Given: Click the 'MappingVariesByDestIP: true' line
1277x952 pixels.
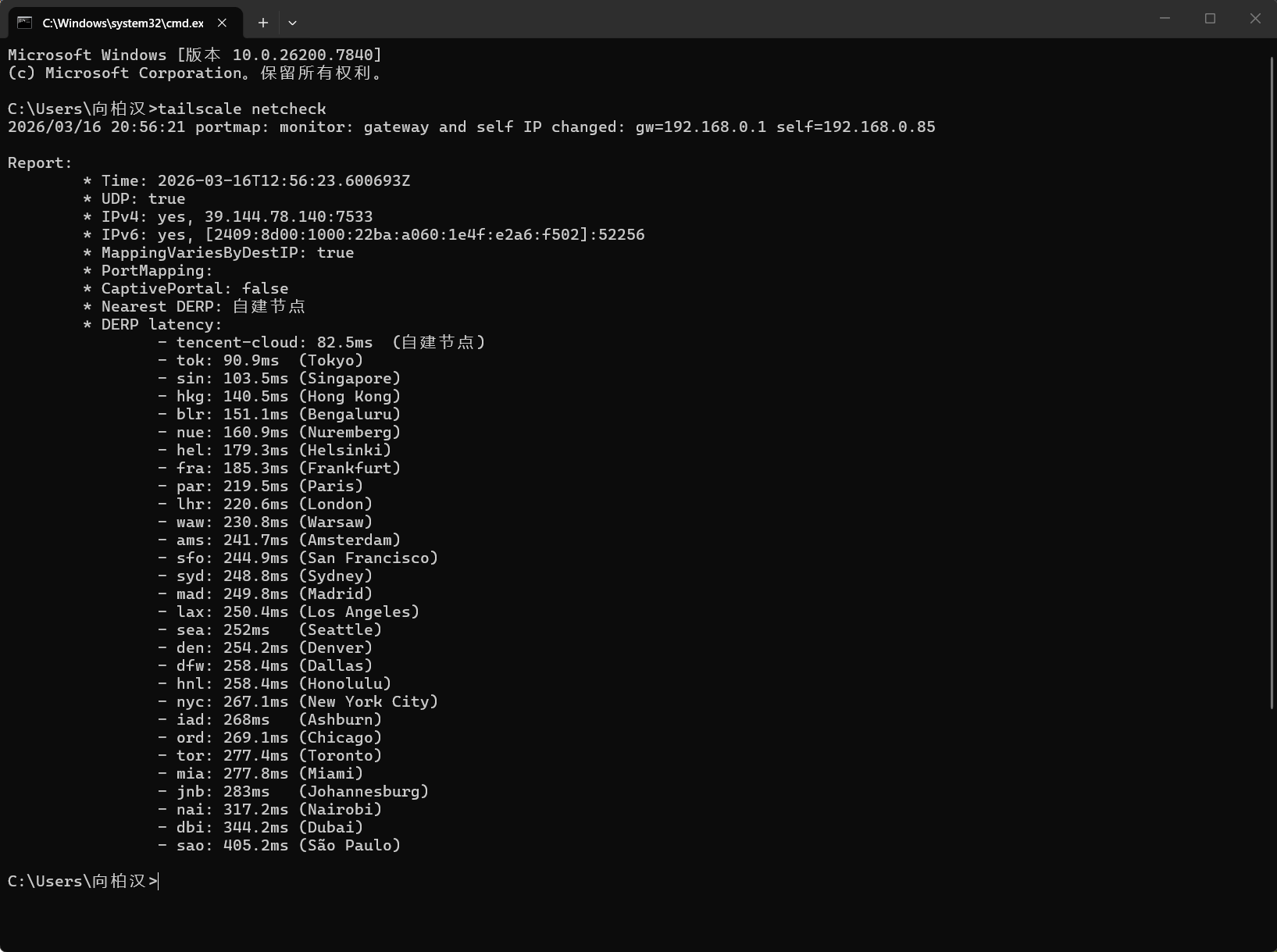Looking at the screenshot, I should [x=227, y=253].
